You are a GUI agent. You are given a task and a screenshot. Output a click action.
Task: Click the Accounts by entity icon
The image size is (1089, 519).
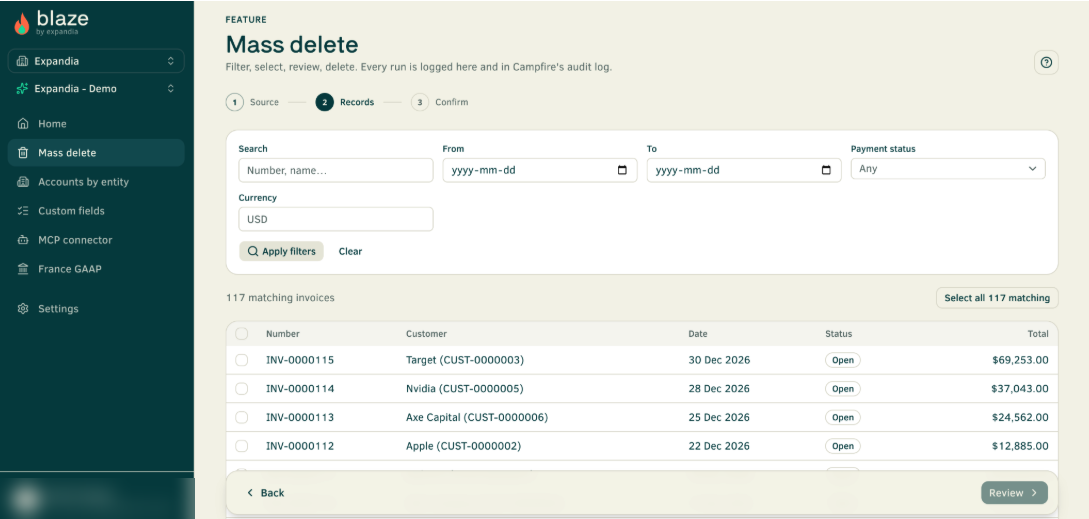click(x=23, y=182)
